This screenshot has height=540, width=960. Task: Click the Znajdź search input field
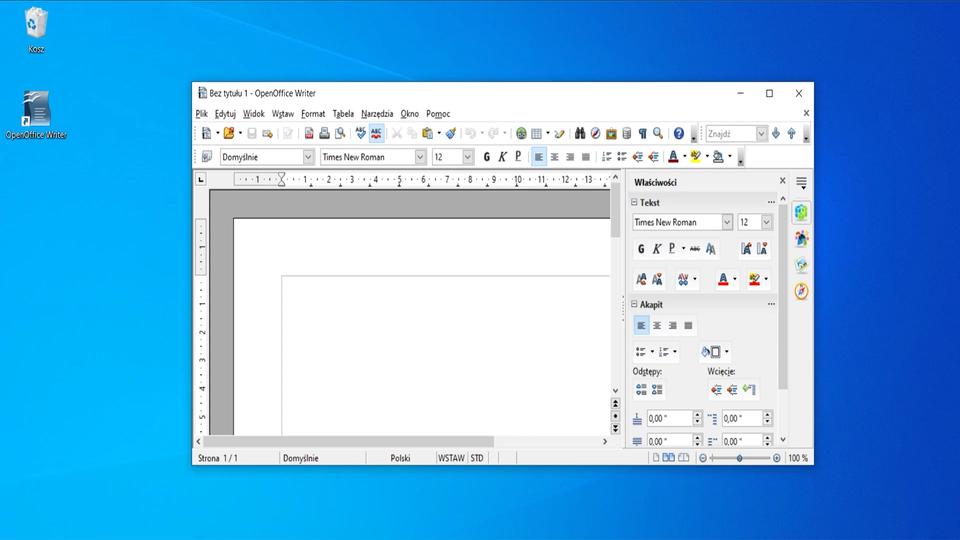pyautogui.click(x=729, y=133)
